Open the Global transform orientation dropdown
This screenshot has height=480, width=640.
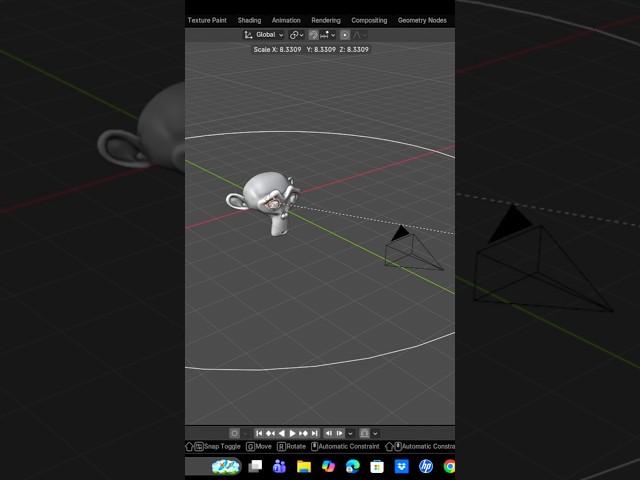point(263,35)
